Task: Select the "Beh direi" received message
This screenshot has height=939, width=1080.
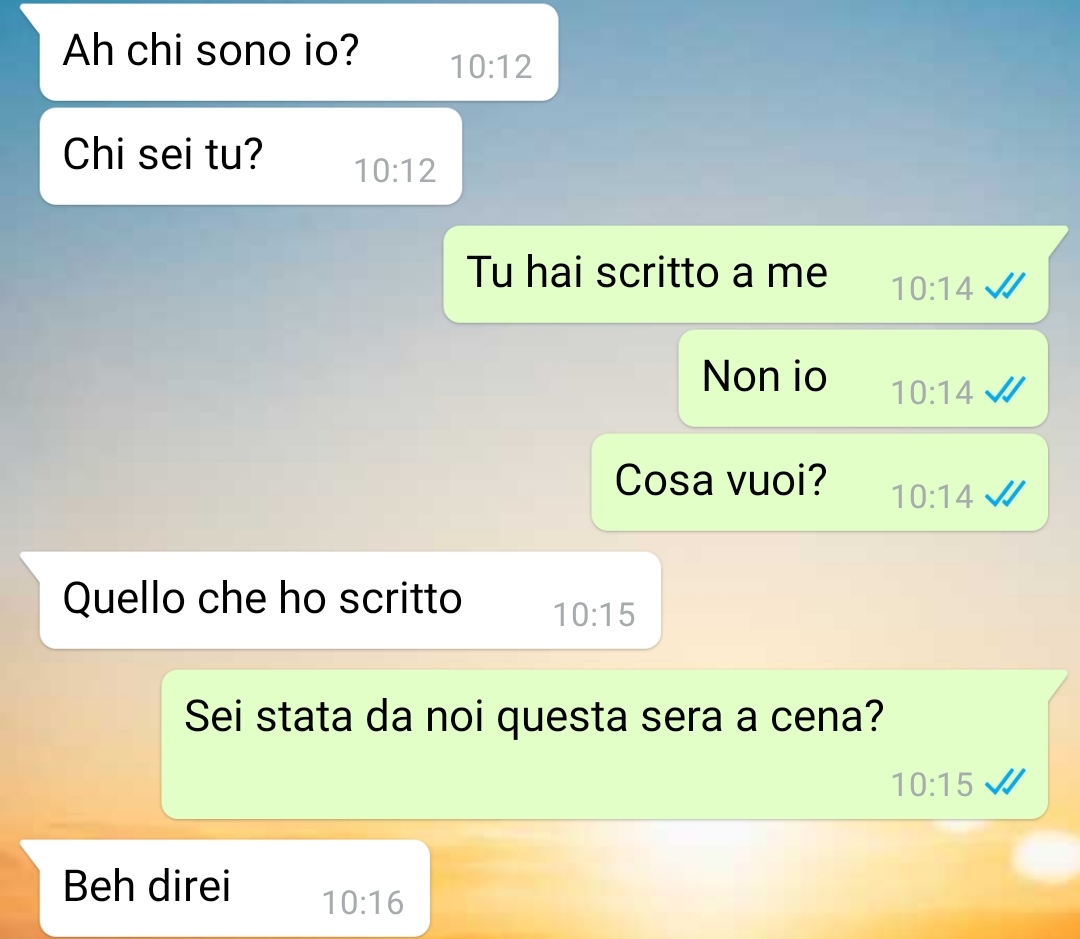Action: click(234, 888)
